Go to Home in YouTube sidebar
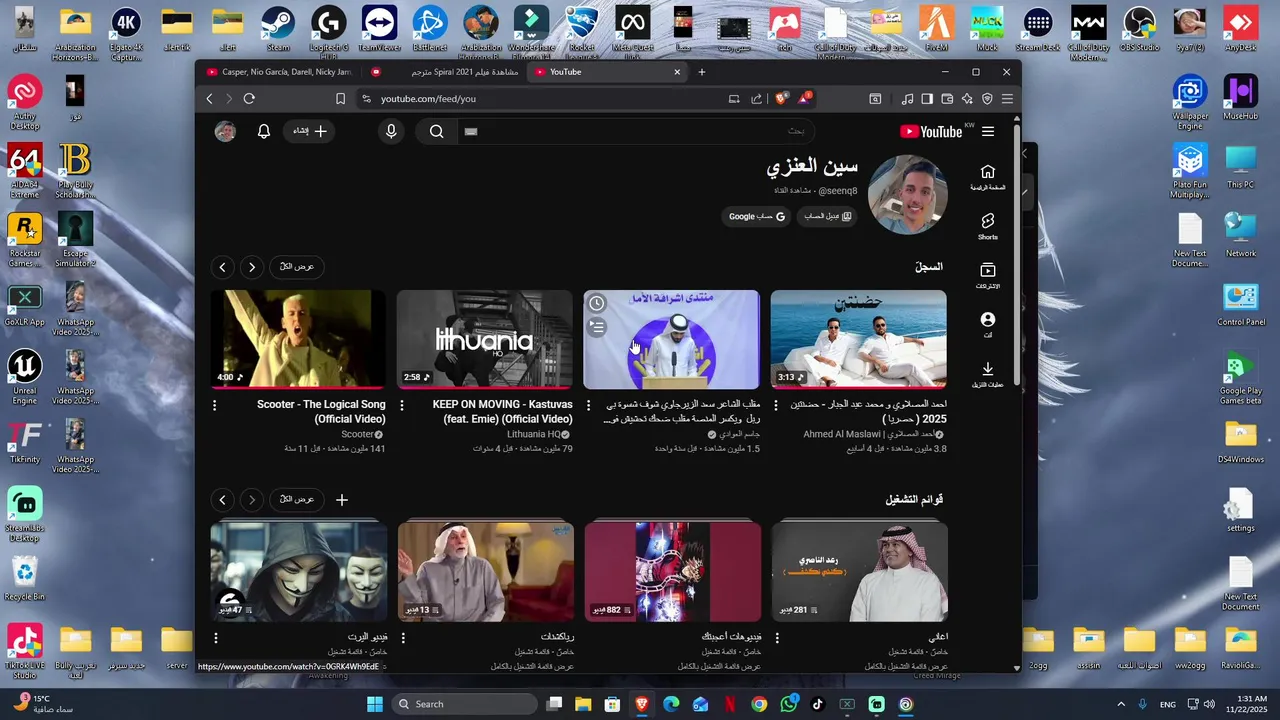 coord(988,177)
